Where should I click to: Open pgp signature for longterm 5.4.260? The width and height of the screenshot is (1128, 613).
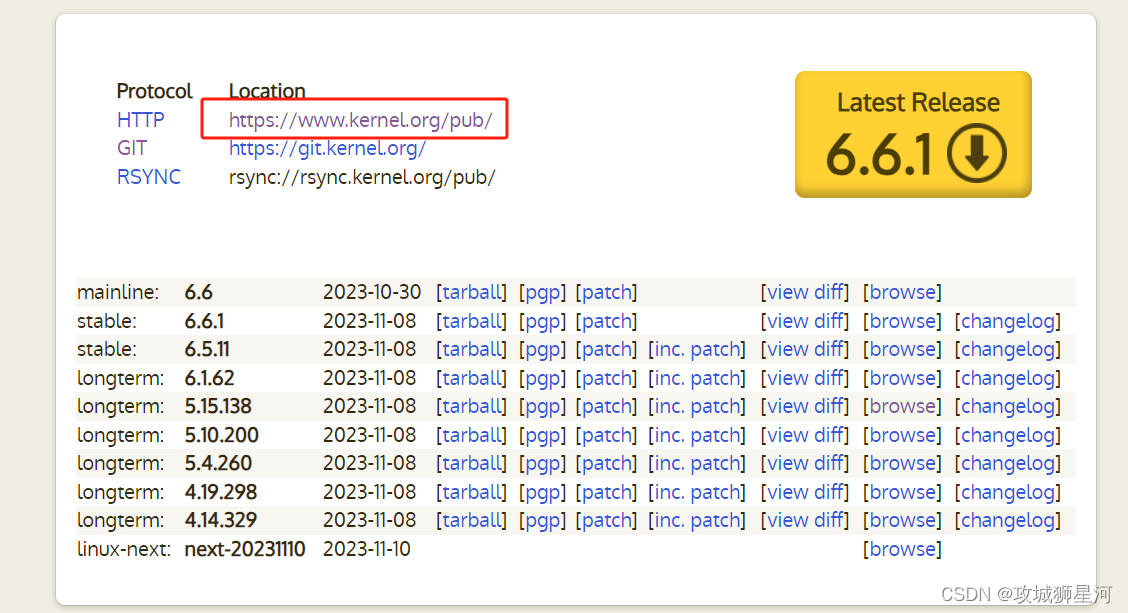click(542, 463)
